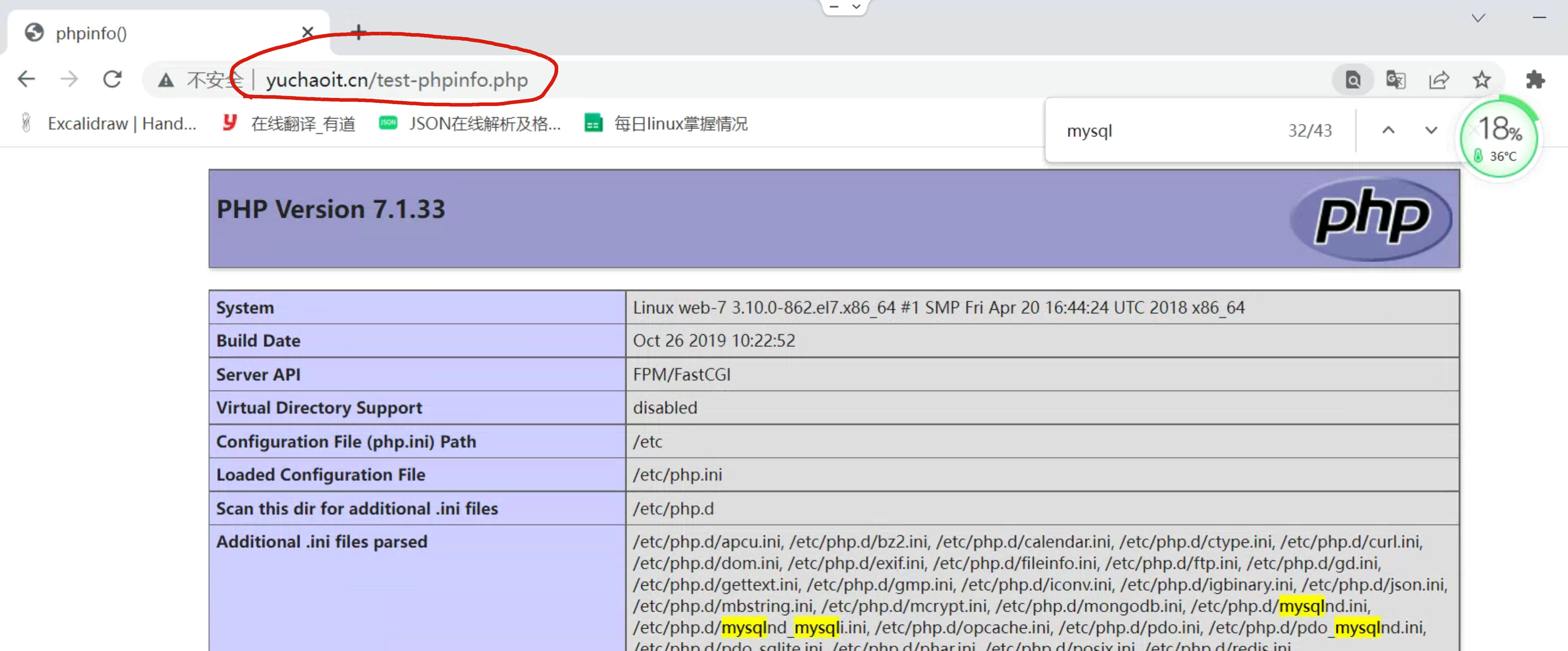Click the browser back arrow
Viewport: 1568px width, 651px height.
pyautogui.click(x=27, y=79)
